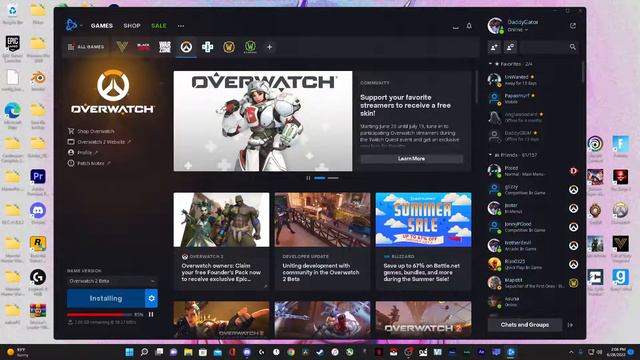The width and height of the screenshot is (640, 360).
Task: Open notifications bell
Action: click(x=469, y=26)
